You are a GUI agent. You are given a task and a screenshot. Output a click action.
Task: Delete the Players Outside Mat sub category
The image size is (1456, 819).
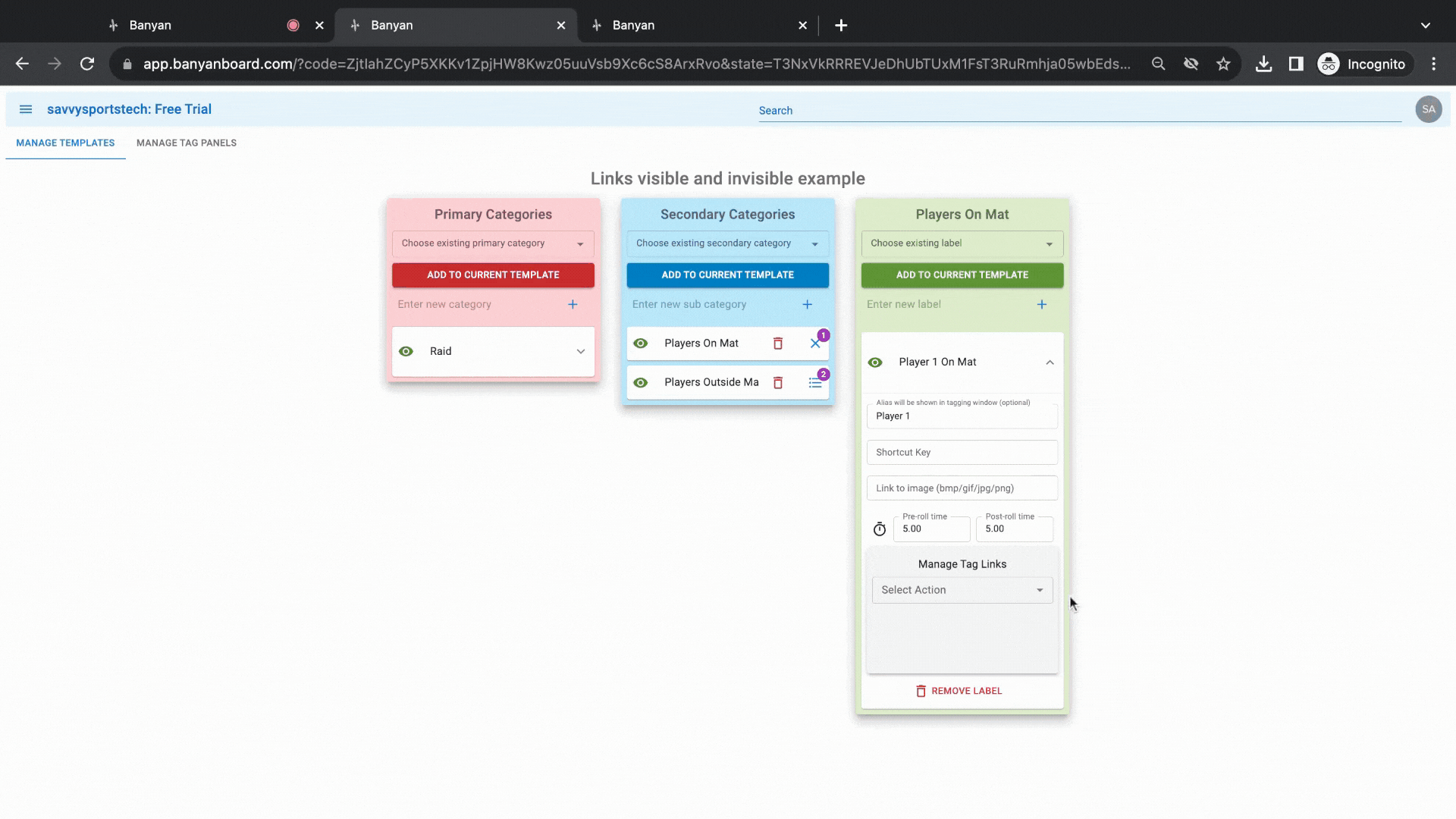pyautogui.click(x=777, y=382)
